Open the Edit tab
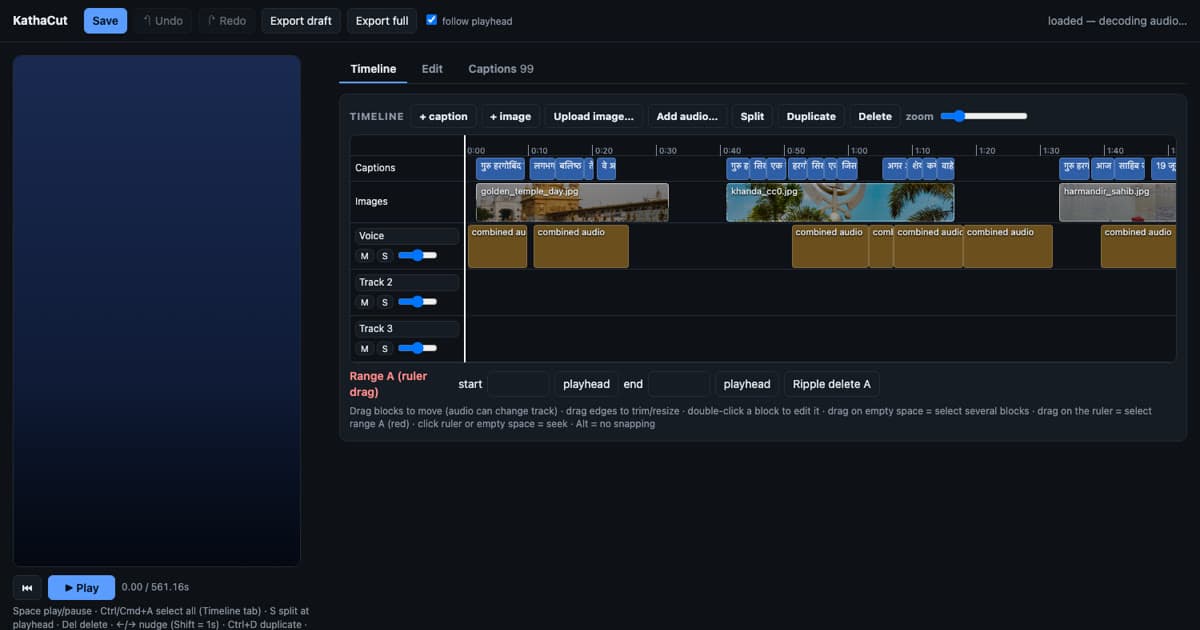The image size is (1200, 630). tap(432, 69)
